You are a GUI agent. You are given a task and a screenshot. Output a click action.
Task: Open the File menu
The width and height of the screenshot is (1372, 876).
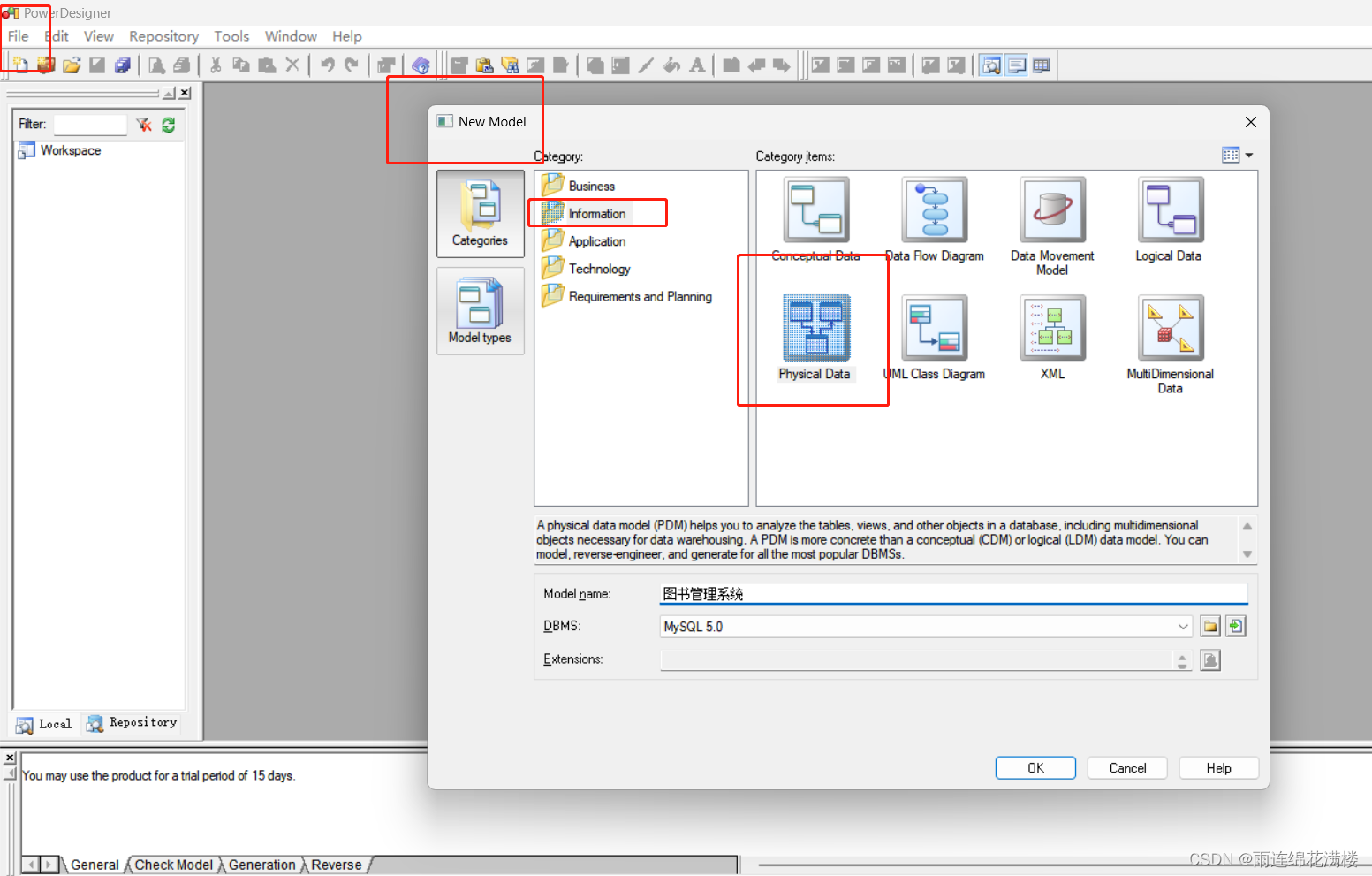(x=19, y=36)
